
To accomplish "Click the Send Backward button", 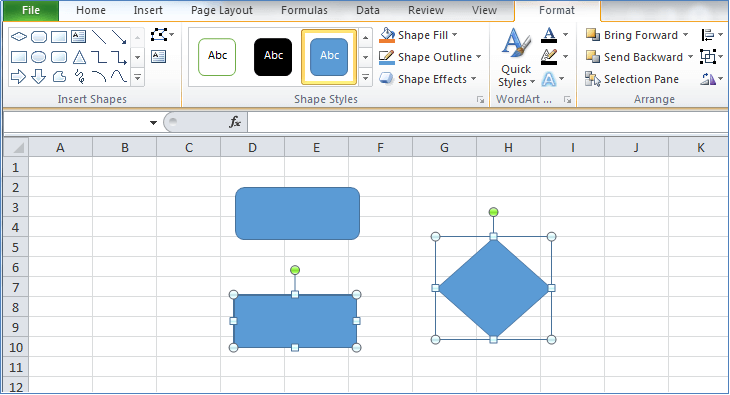I will tap(634, 57).
